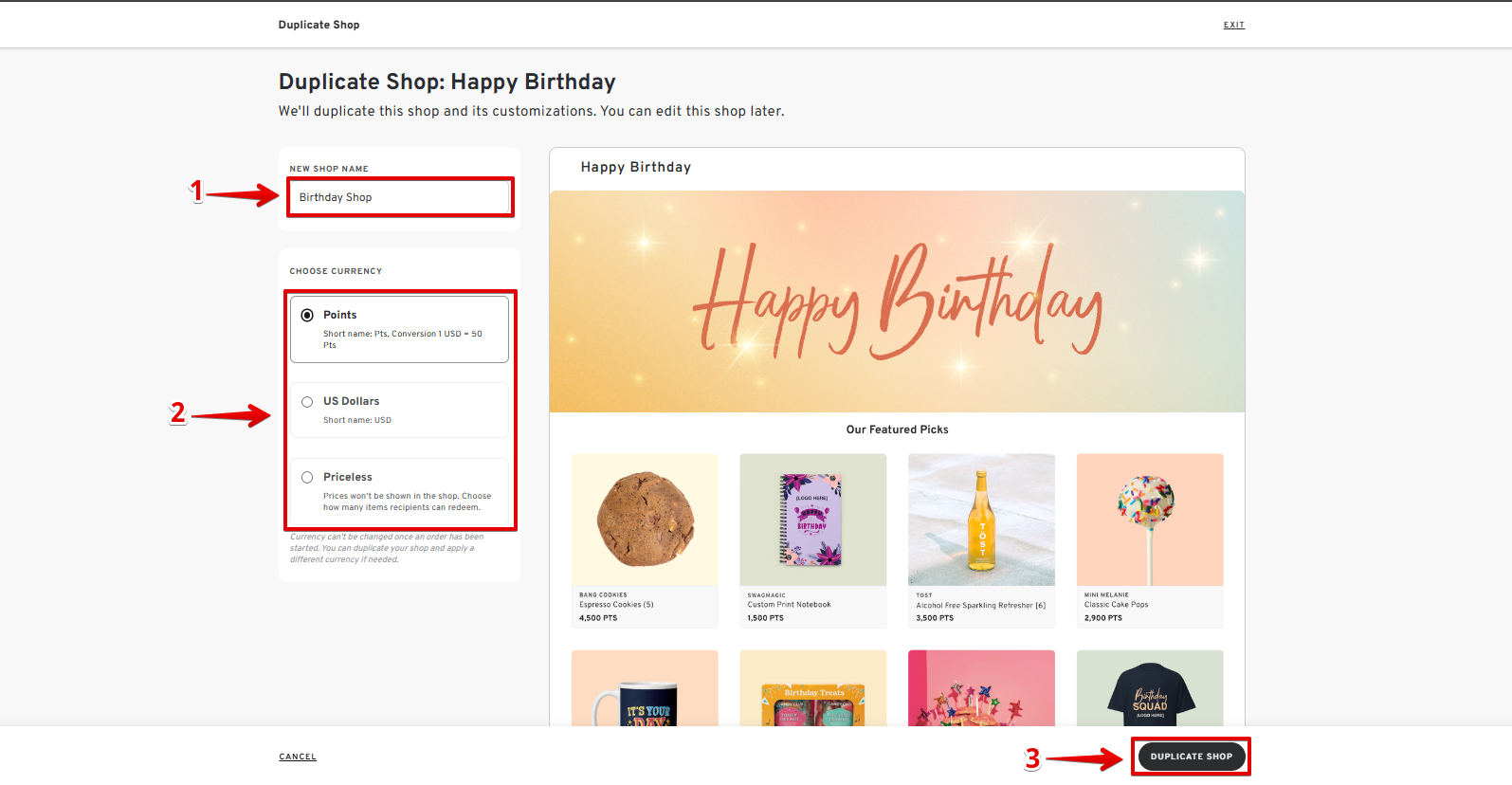Viewport: 1512px width, 785px height.
Task: Open the Custom Print Notebook product image
Action: pos(812,520)
